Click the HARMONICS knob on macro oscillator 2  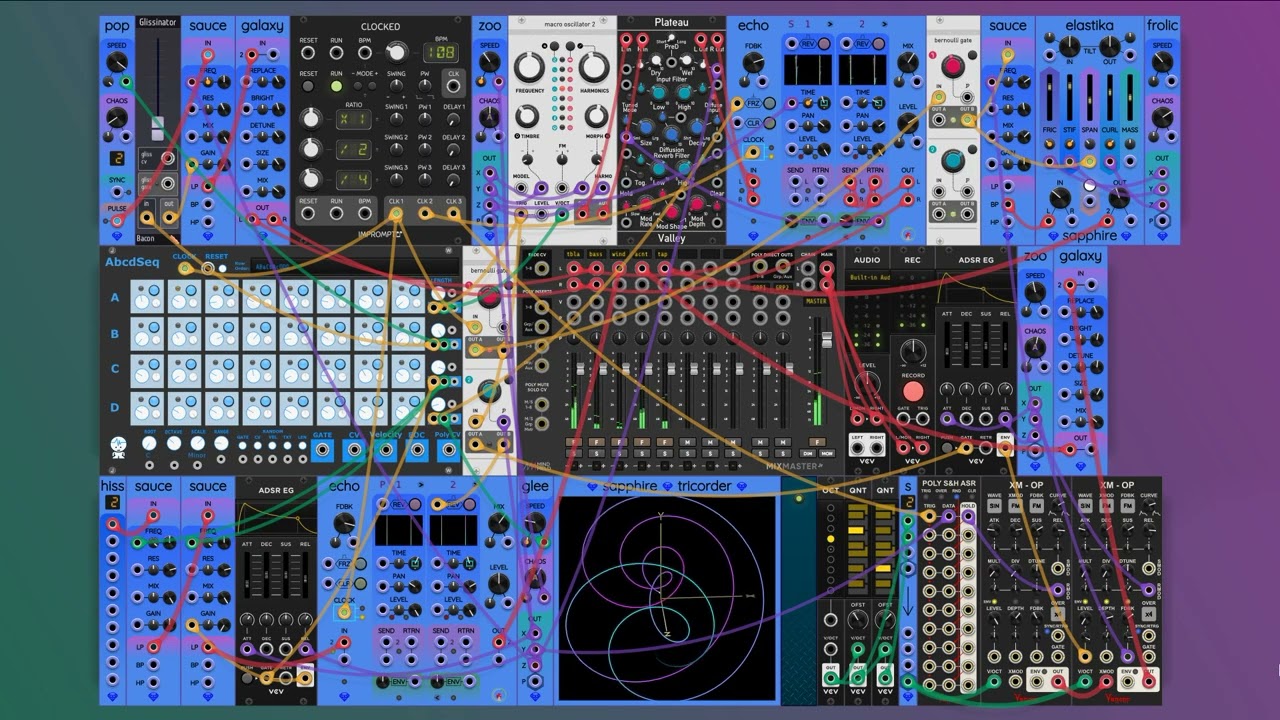click(593, 67)
